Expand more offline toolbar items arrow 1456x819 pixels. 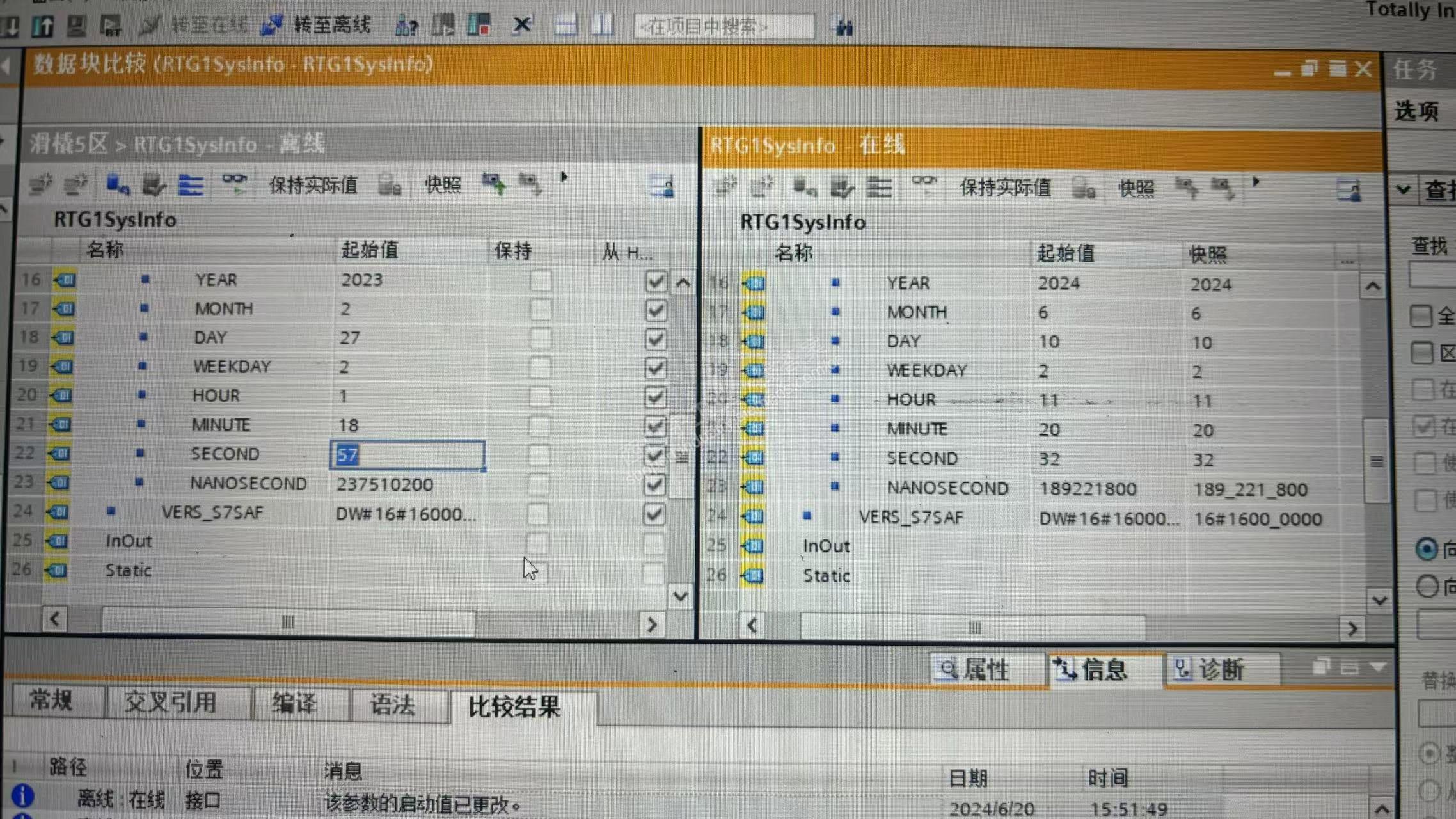[x=564, y=177]
